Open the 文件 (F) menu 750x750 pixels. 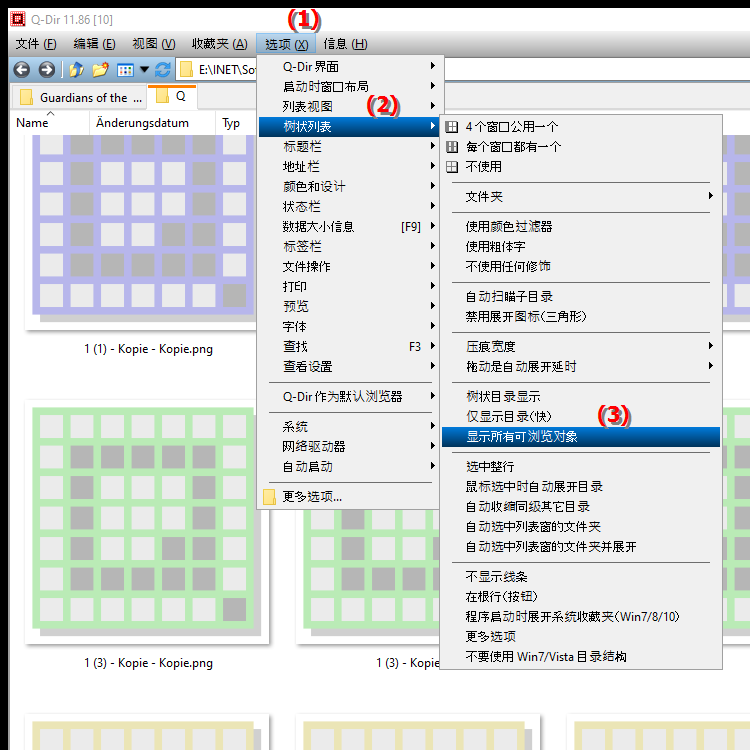coord(36,44)
